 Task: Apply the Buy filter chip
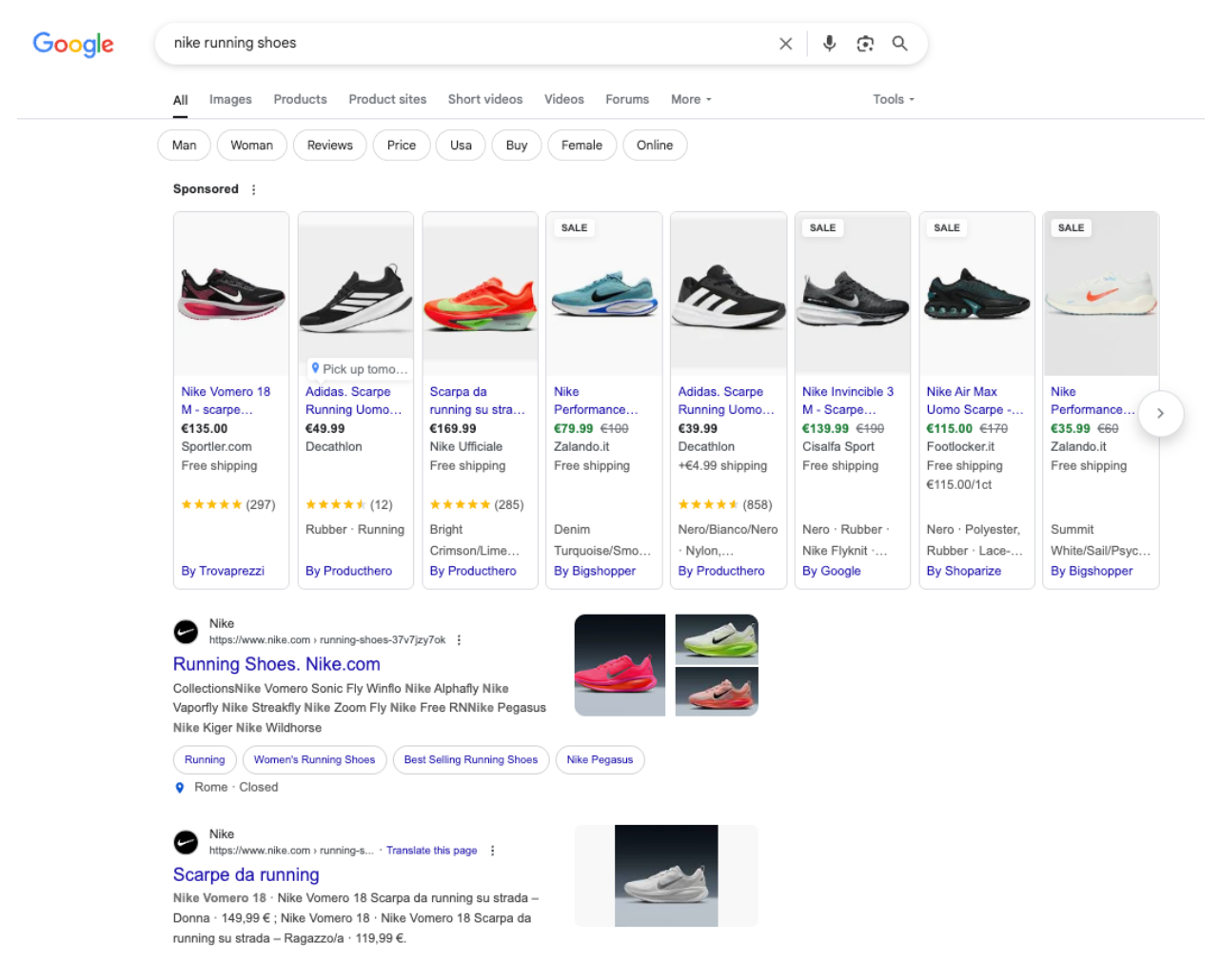[x=517, y=146]
